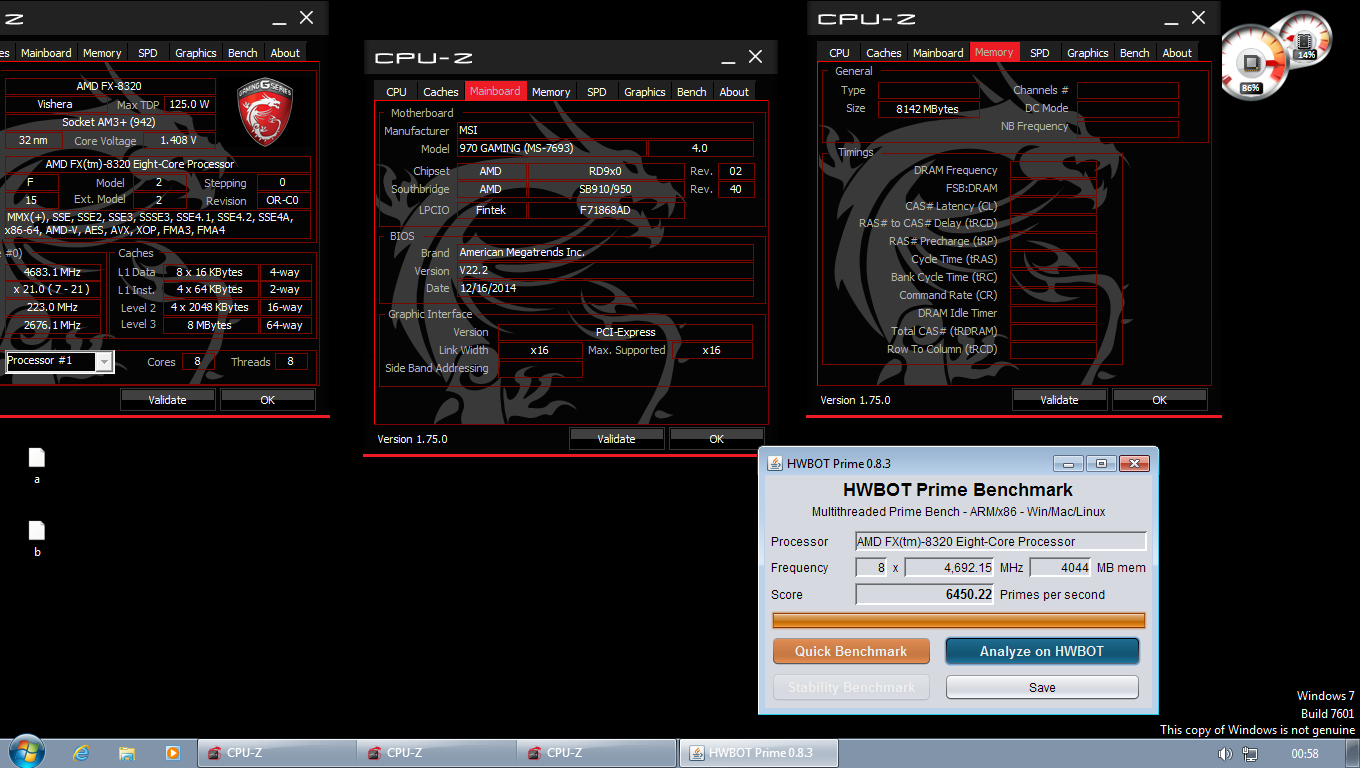Switch to Caches tab in middle CPU-Z window

pyautogui.click(x=441, y=92)
